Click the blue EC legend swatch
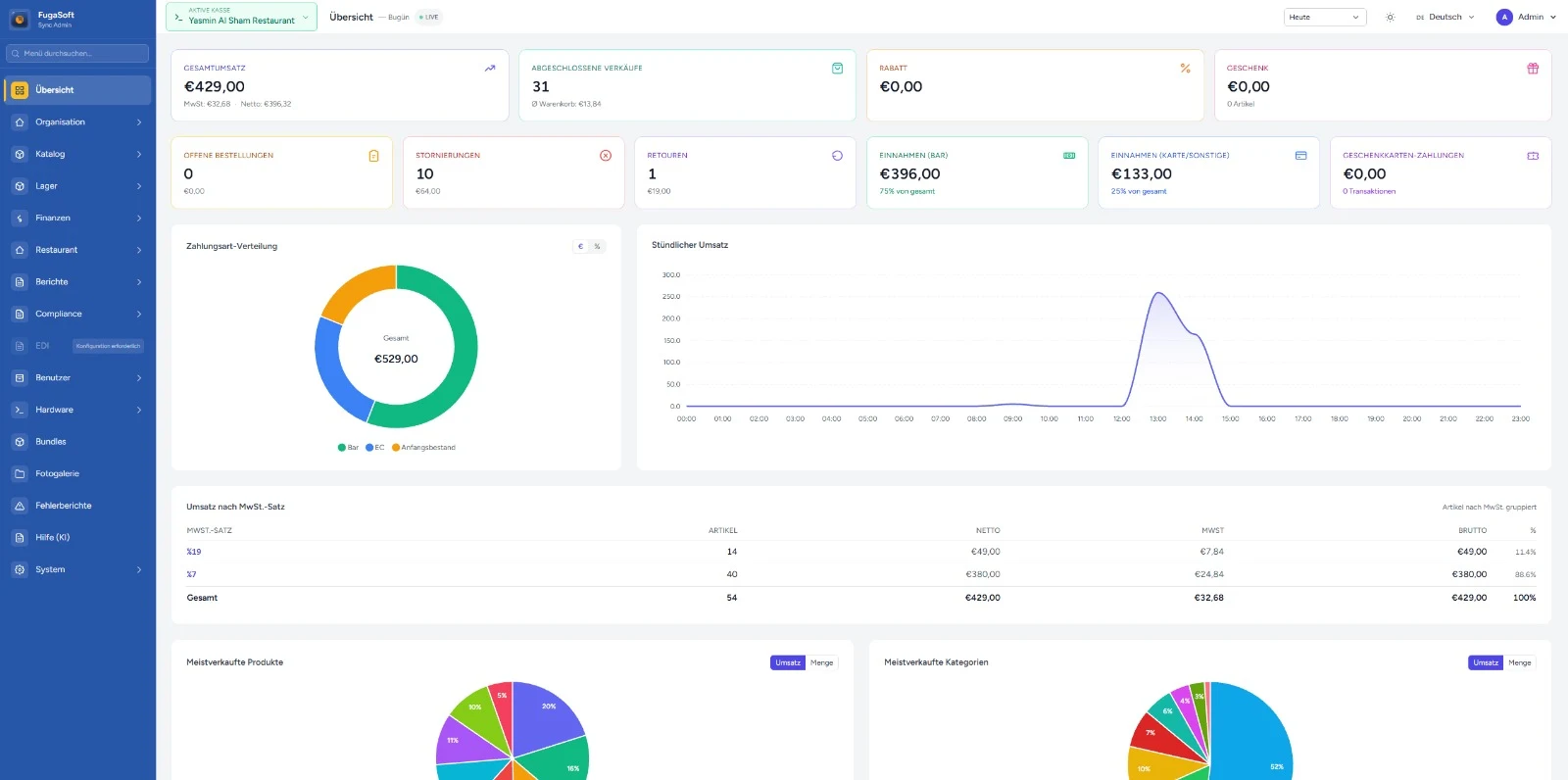The image size is (1568, 780). tap(369, 448)
